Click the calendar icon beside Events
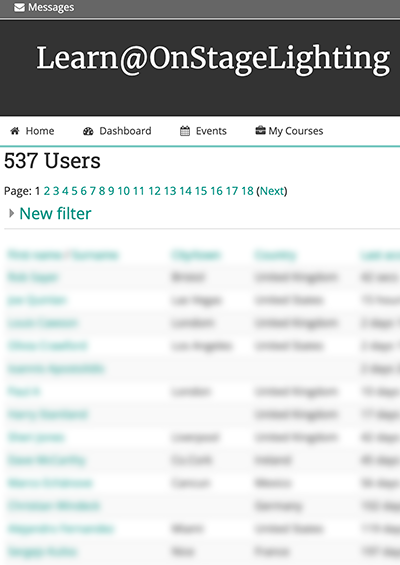Viewport: 400px width, 565px height. pos(185,131)
